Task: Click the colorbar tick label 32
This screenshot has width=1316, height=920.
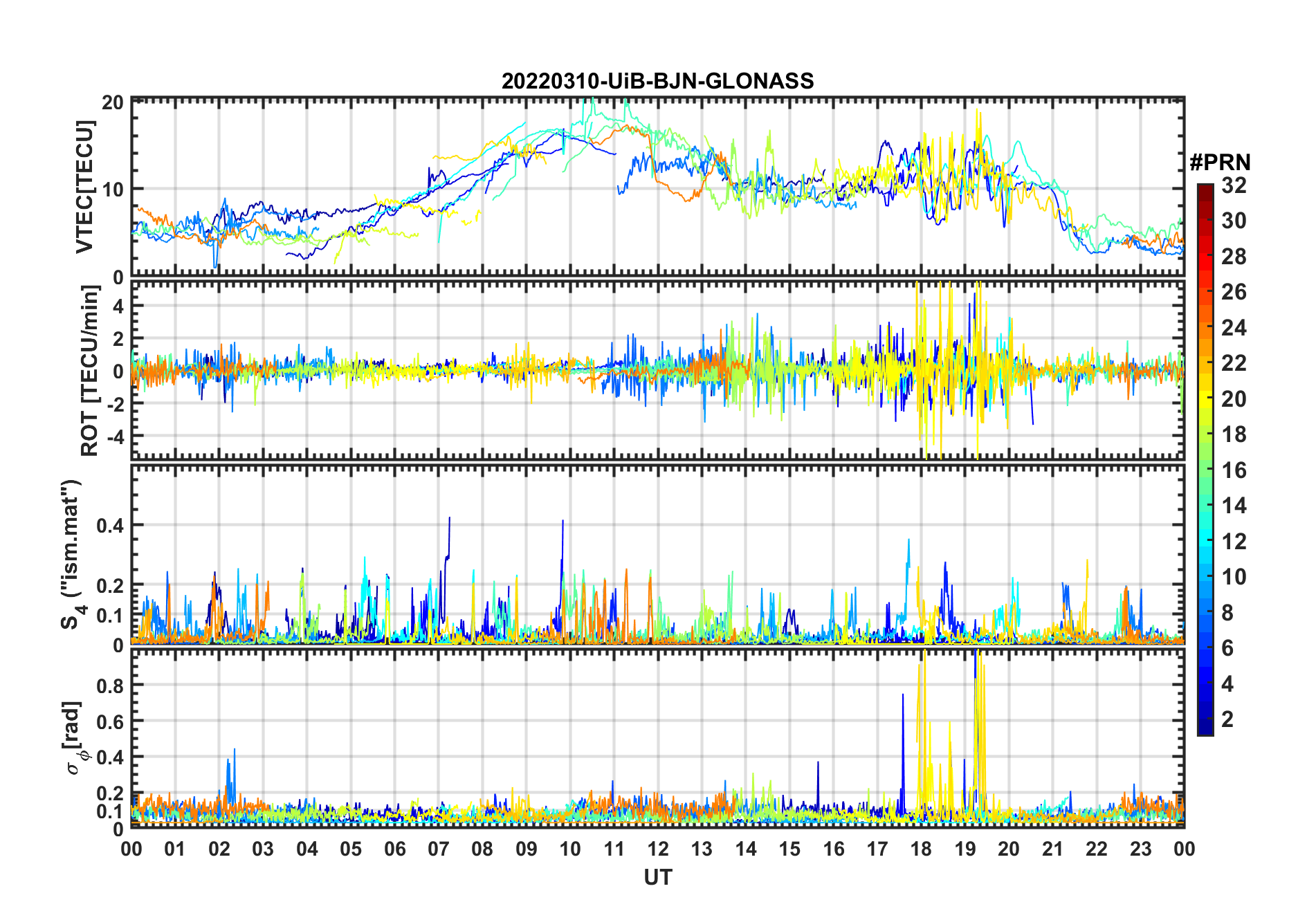Action: point(1234,185)
